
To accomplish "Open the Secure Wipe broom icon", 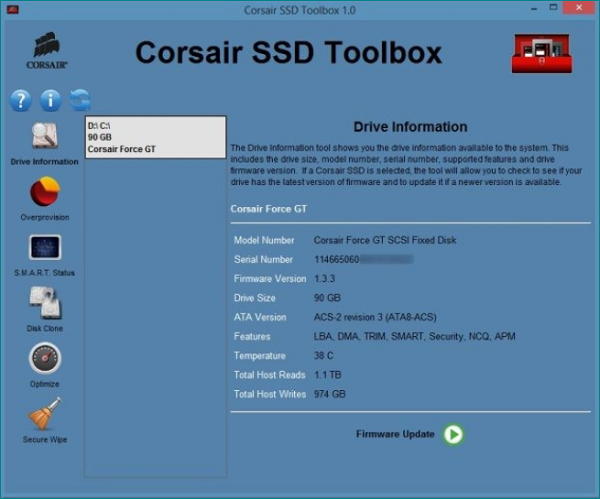I will [44, 414].
